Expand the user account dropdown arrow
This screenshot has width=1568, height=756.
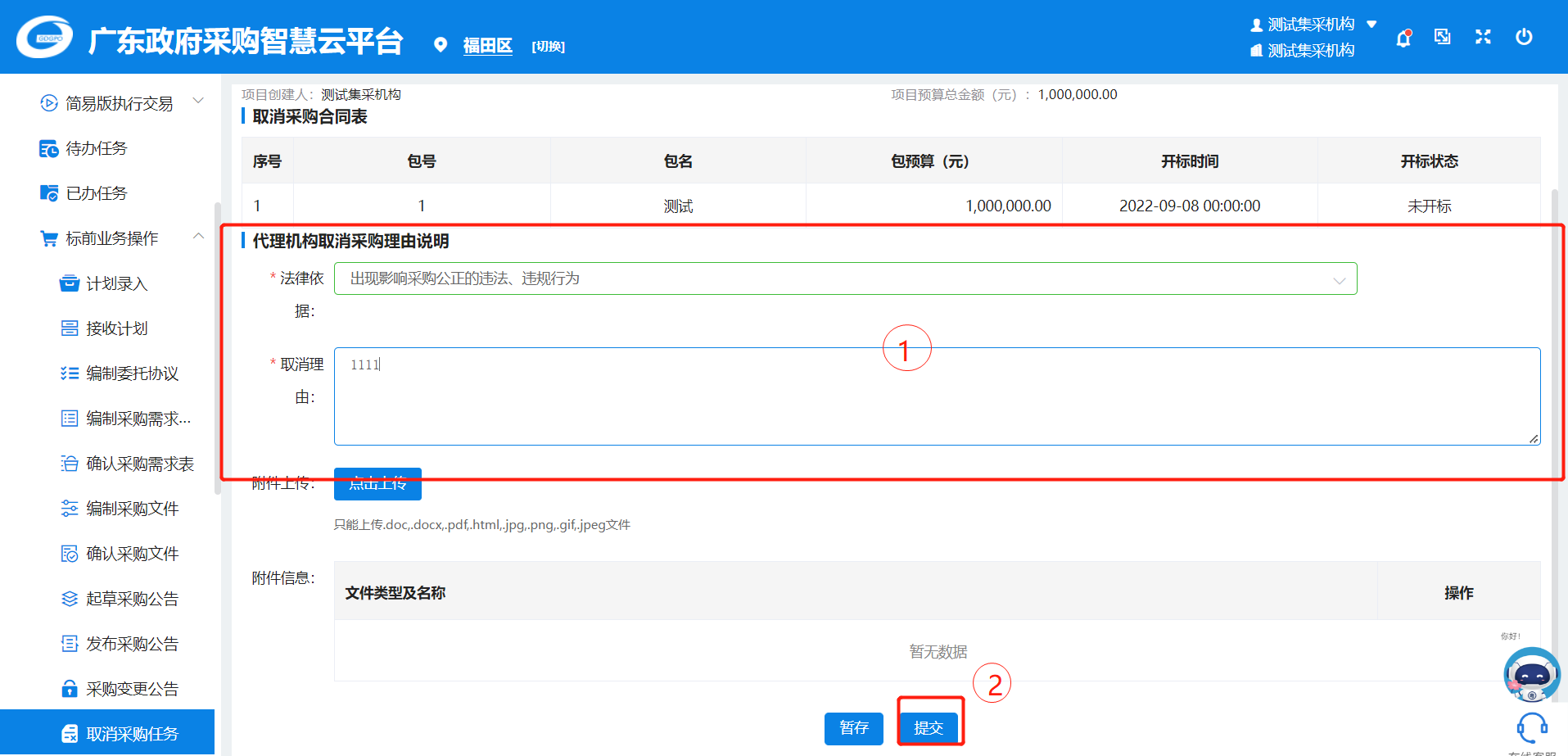[x=1371, y=25]
